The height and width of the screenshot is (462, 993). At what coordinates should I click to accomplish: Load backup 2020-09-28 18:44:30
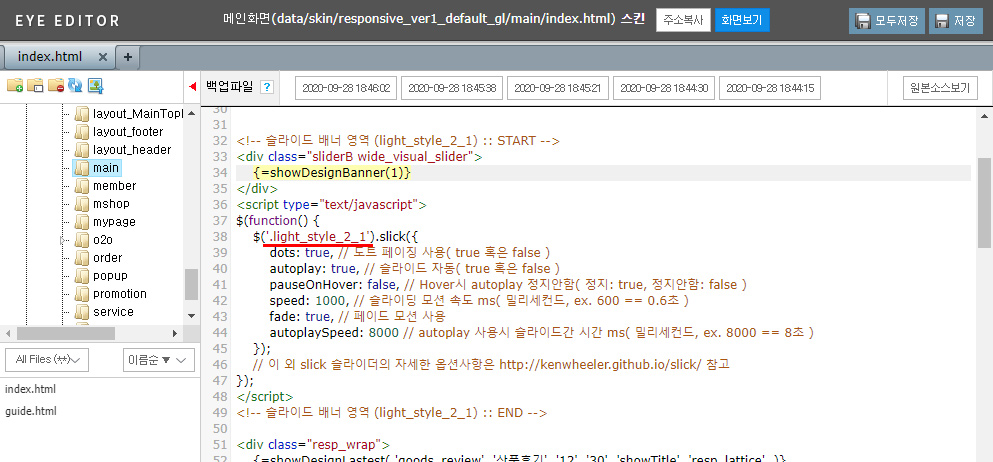coord(664,88)
